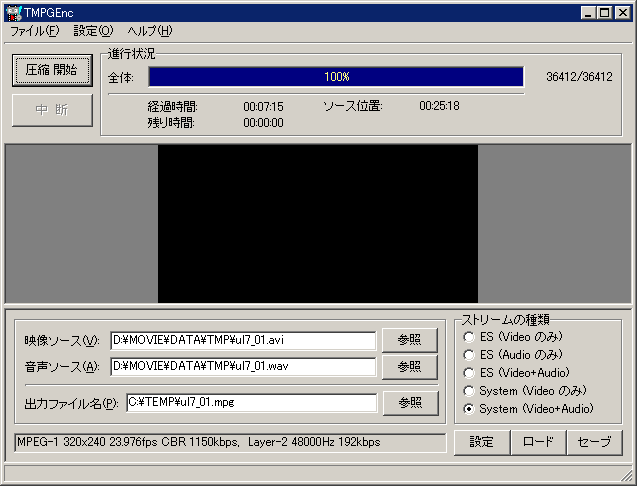Click the audio source path field ul7_01.wav
The height and width of the screenshot is (486, 637).
pyautogui.click(x=243, y=367)
